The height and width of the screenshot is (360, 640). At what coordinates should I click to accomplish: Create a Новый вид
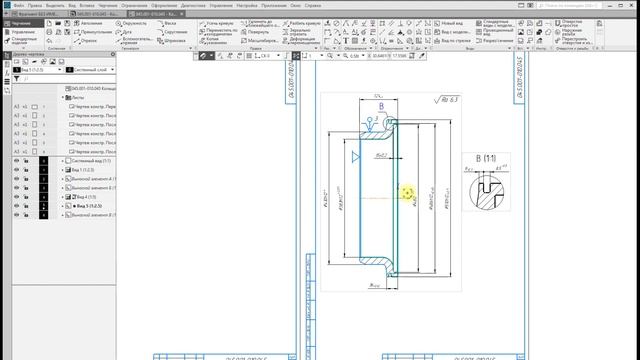tap(448, 23)
